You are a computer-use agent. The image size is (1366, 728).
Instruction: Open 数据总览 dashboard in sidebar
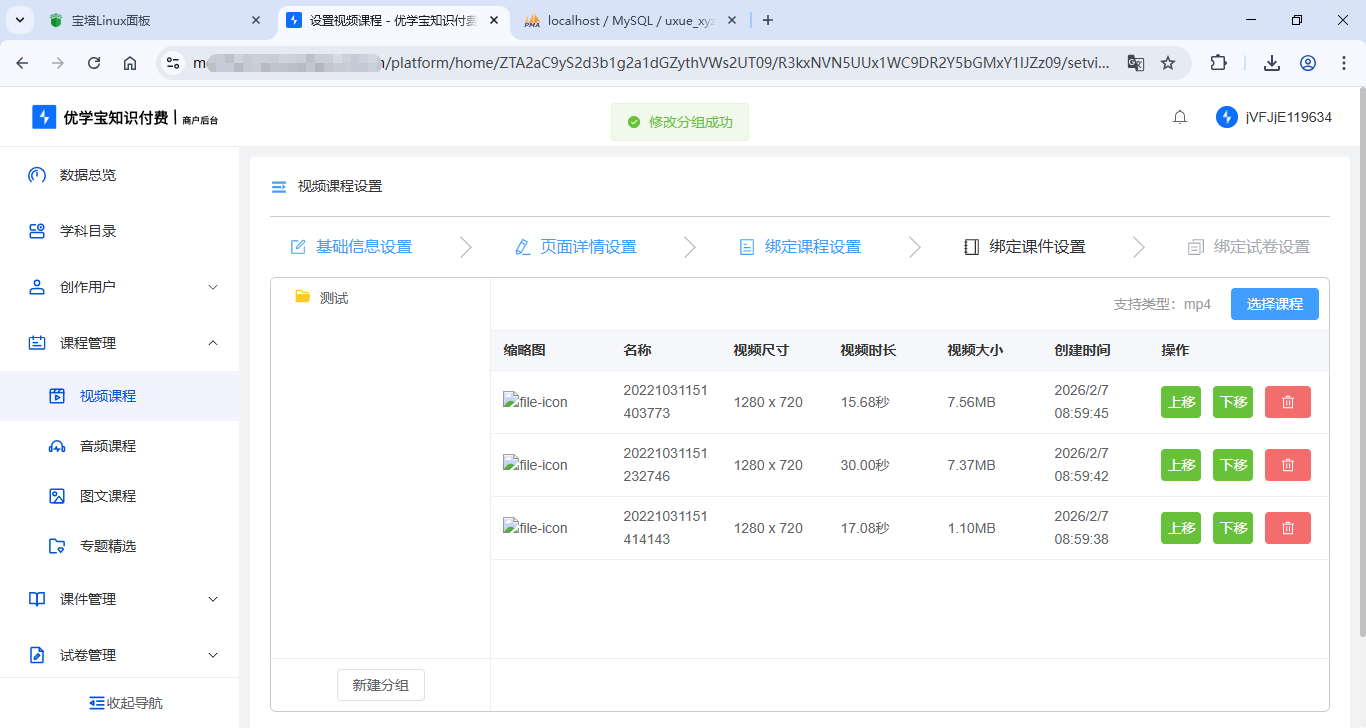tap(88, 175)
